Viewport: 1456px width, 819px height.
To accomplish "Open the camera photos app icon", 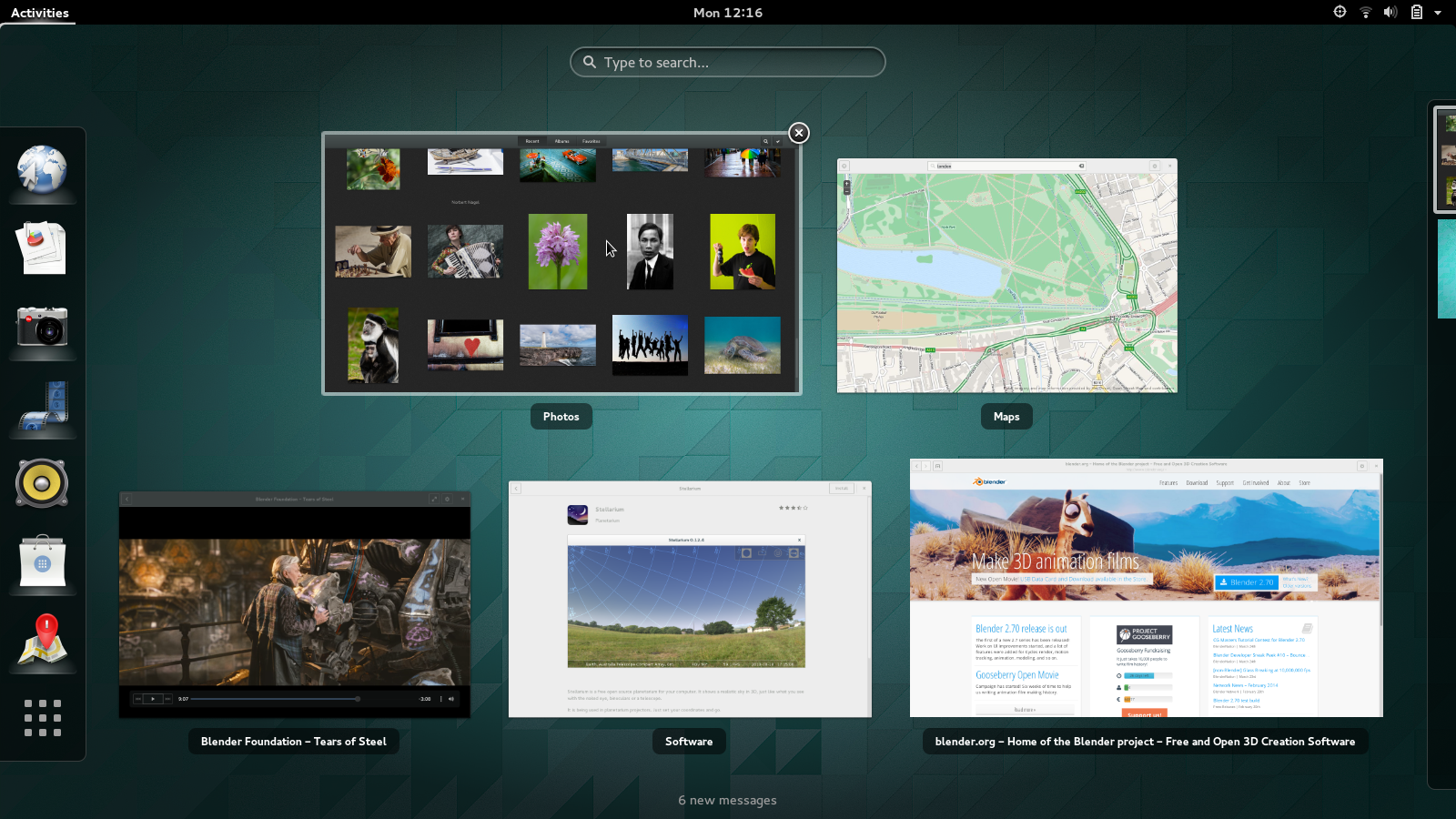I will pyautogui.click(x=42, y=327).
